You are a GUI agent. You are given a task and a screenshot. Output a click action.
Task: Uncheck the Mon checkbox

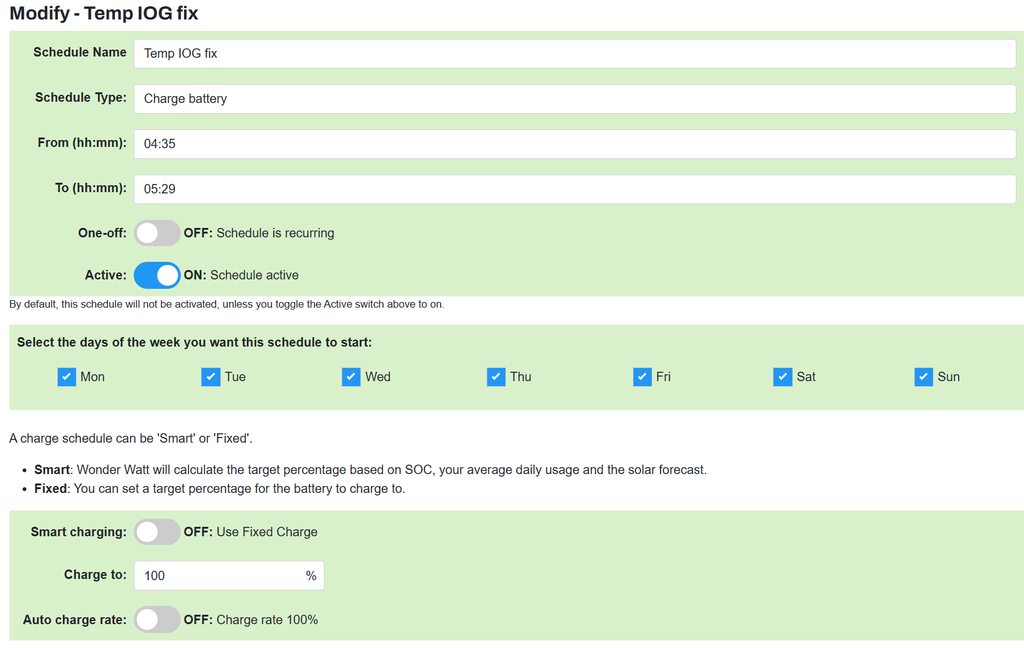coord(67,377)
